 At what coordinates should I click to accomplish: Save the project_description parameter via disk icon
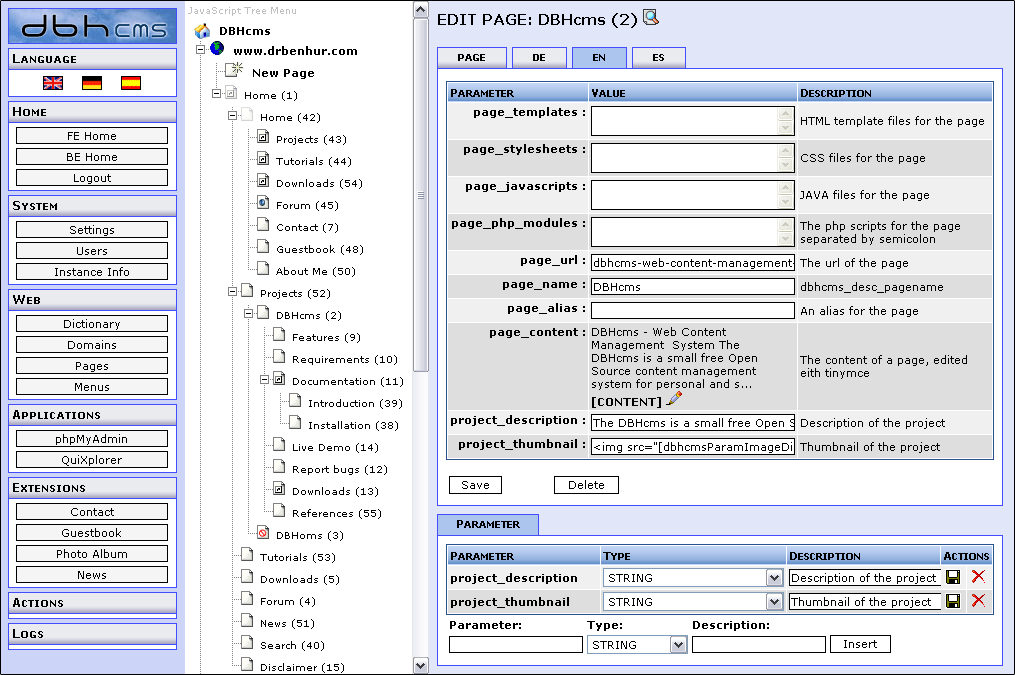(953, 577)
